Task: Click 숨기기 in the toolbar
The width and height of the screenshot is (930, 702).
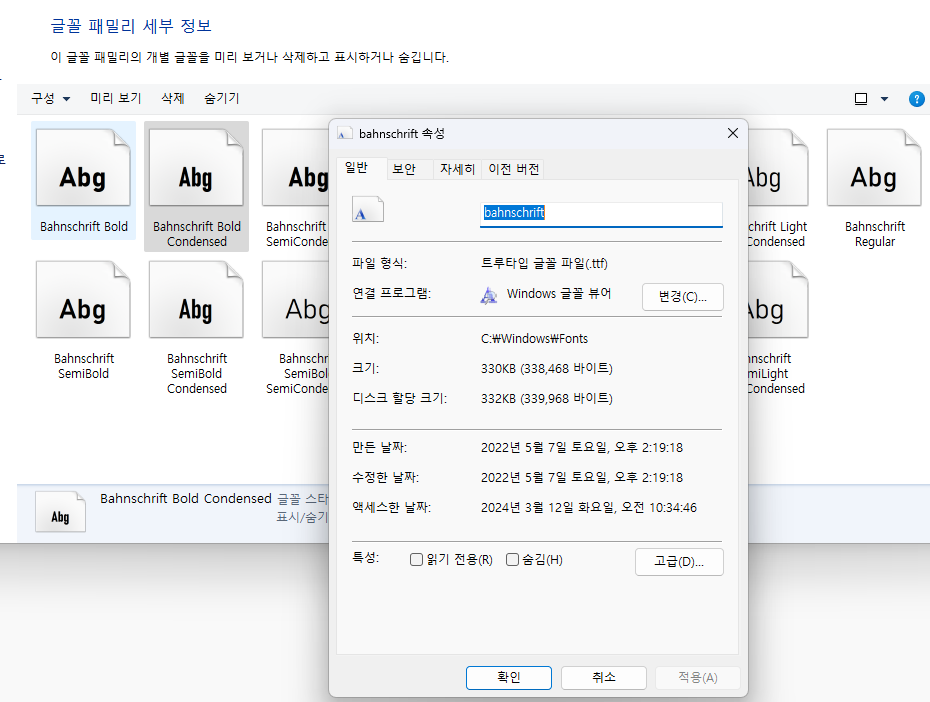Action: coord(222,98)
